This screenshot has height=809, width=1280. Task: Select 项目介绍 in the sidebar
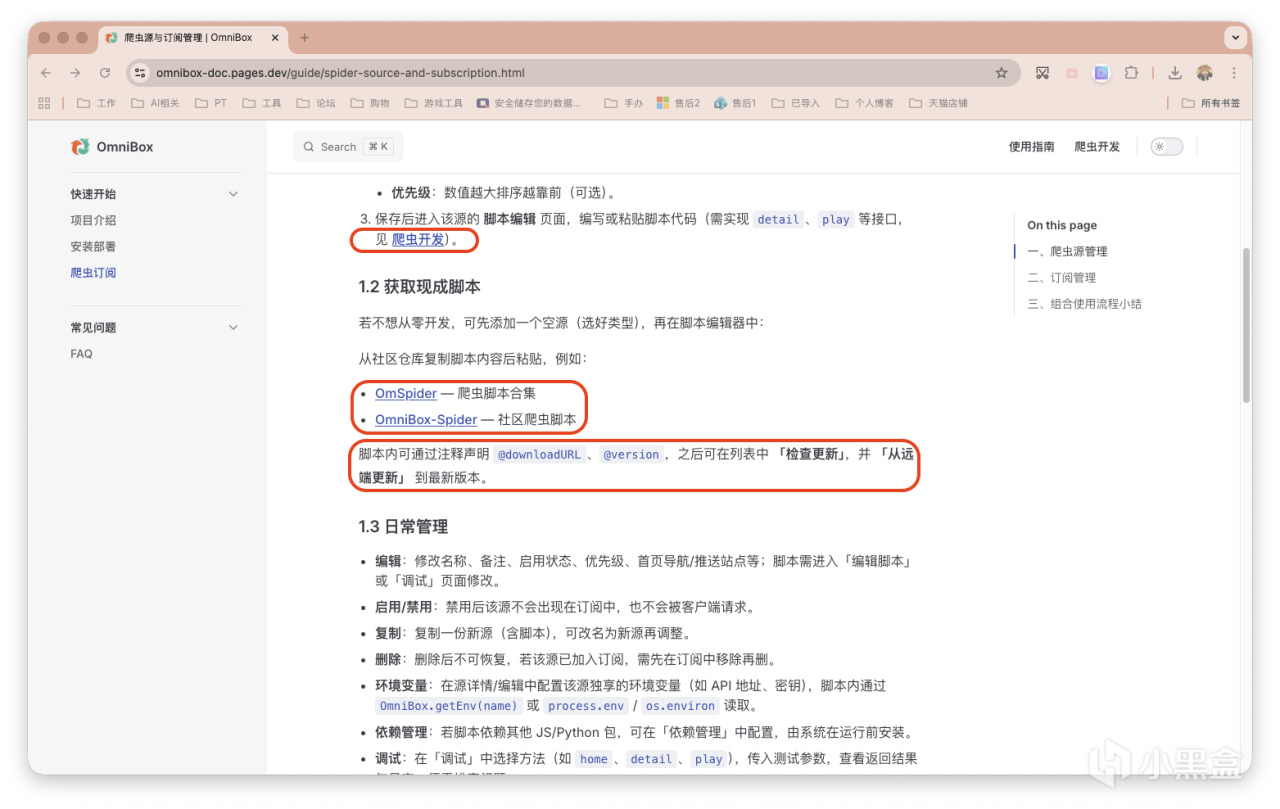tap(93, 220)
